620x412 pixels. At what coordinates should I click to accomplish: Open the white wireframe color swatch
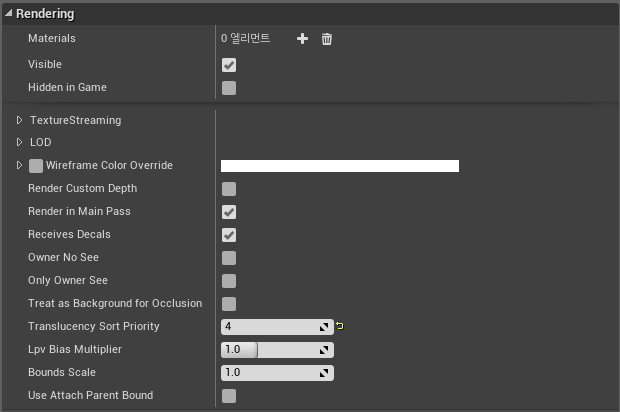[x=340, y=166]
